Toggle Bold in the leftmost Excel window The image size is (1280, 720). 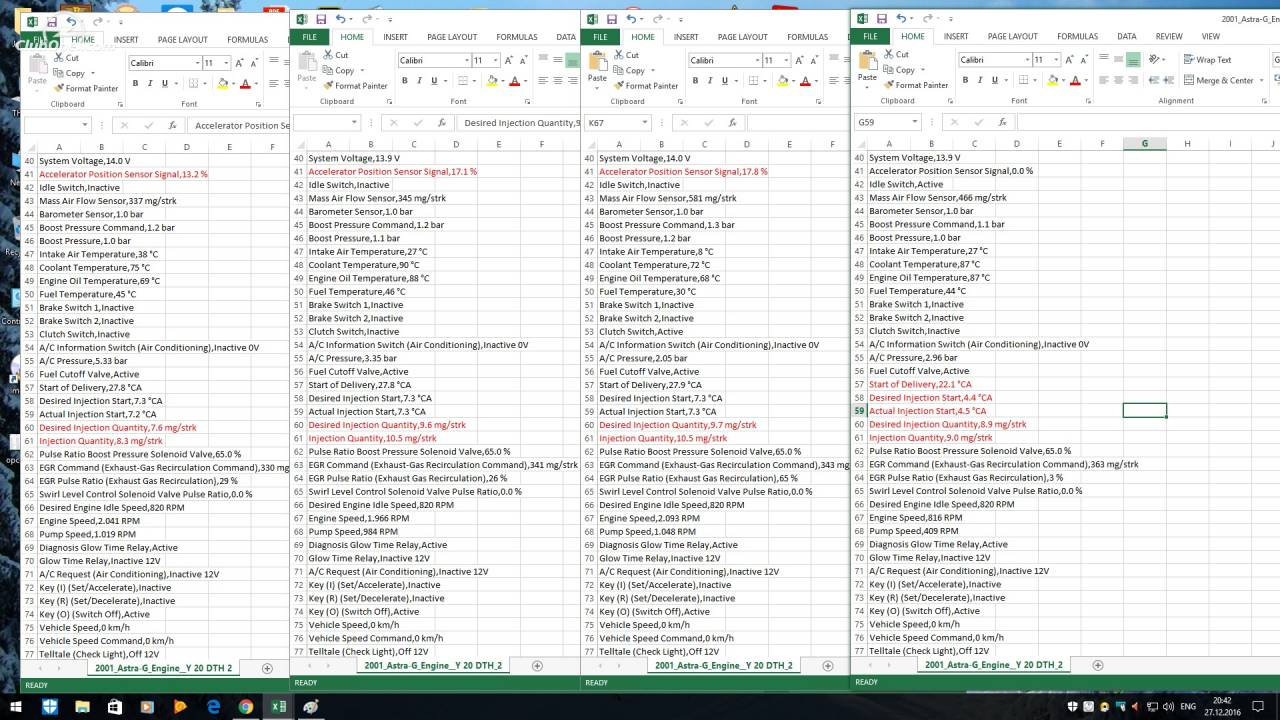135,83
